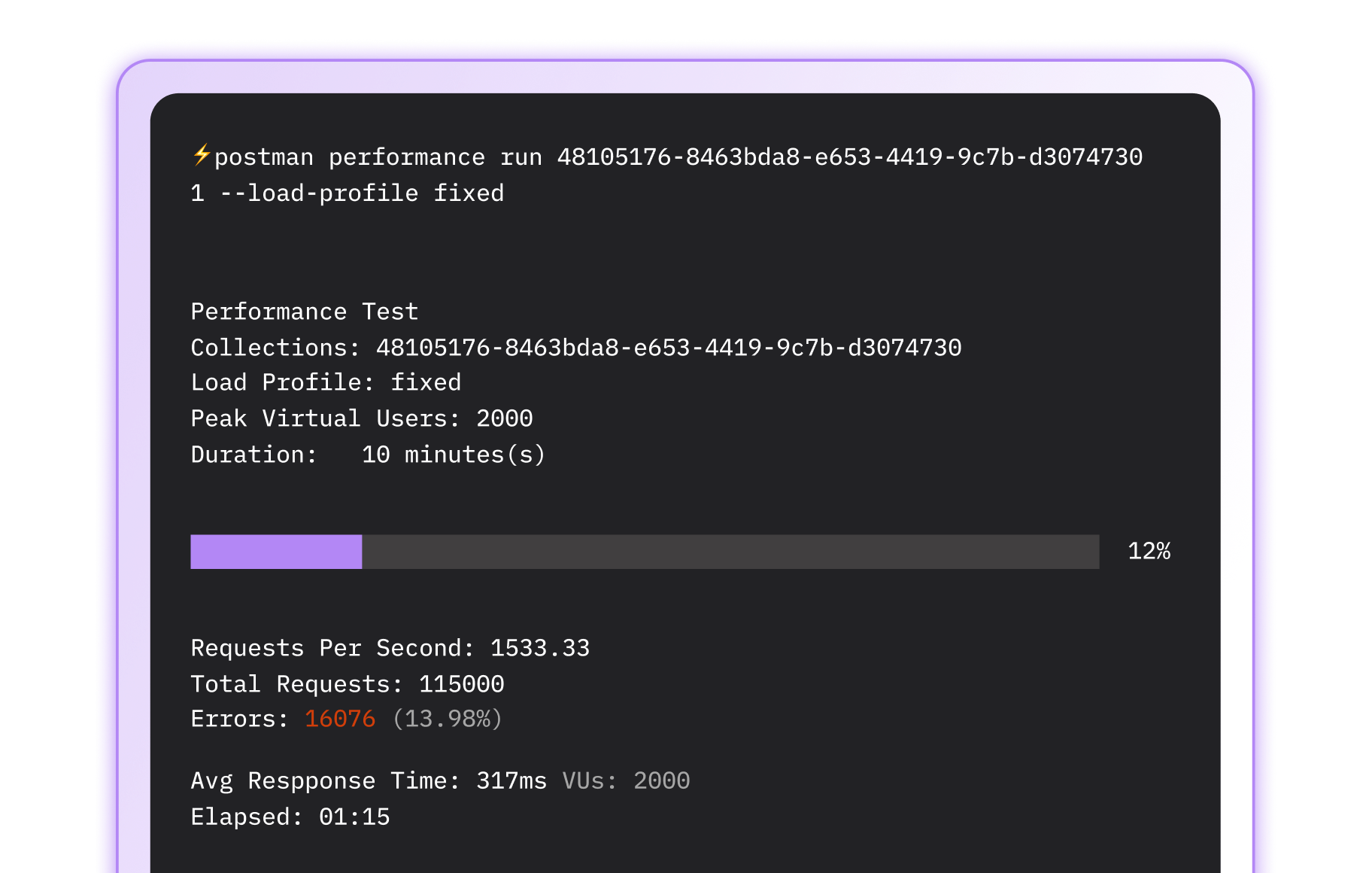Viewport: 1372px width, 873px height.
Task: Click the error percentage (13.98%)
Action: (447, 719)
